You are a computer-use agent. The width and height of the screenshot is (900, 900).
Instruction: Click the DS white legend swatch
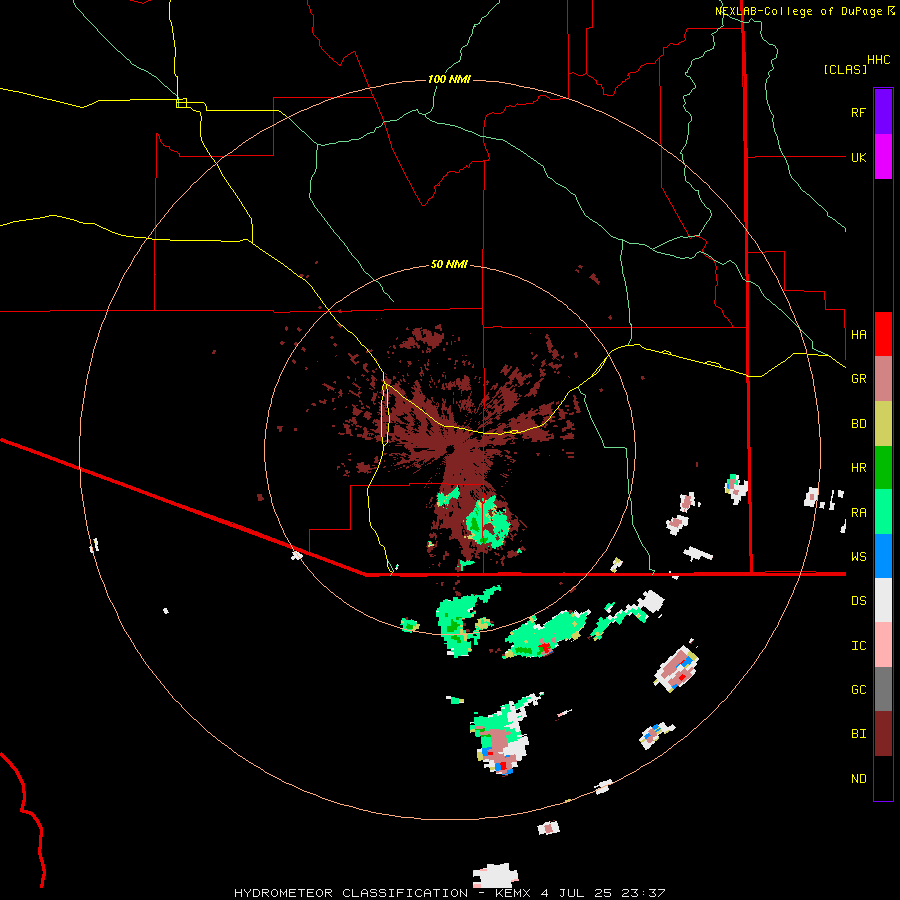click(x=883, y=600)
